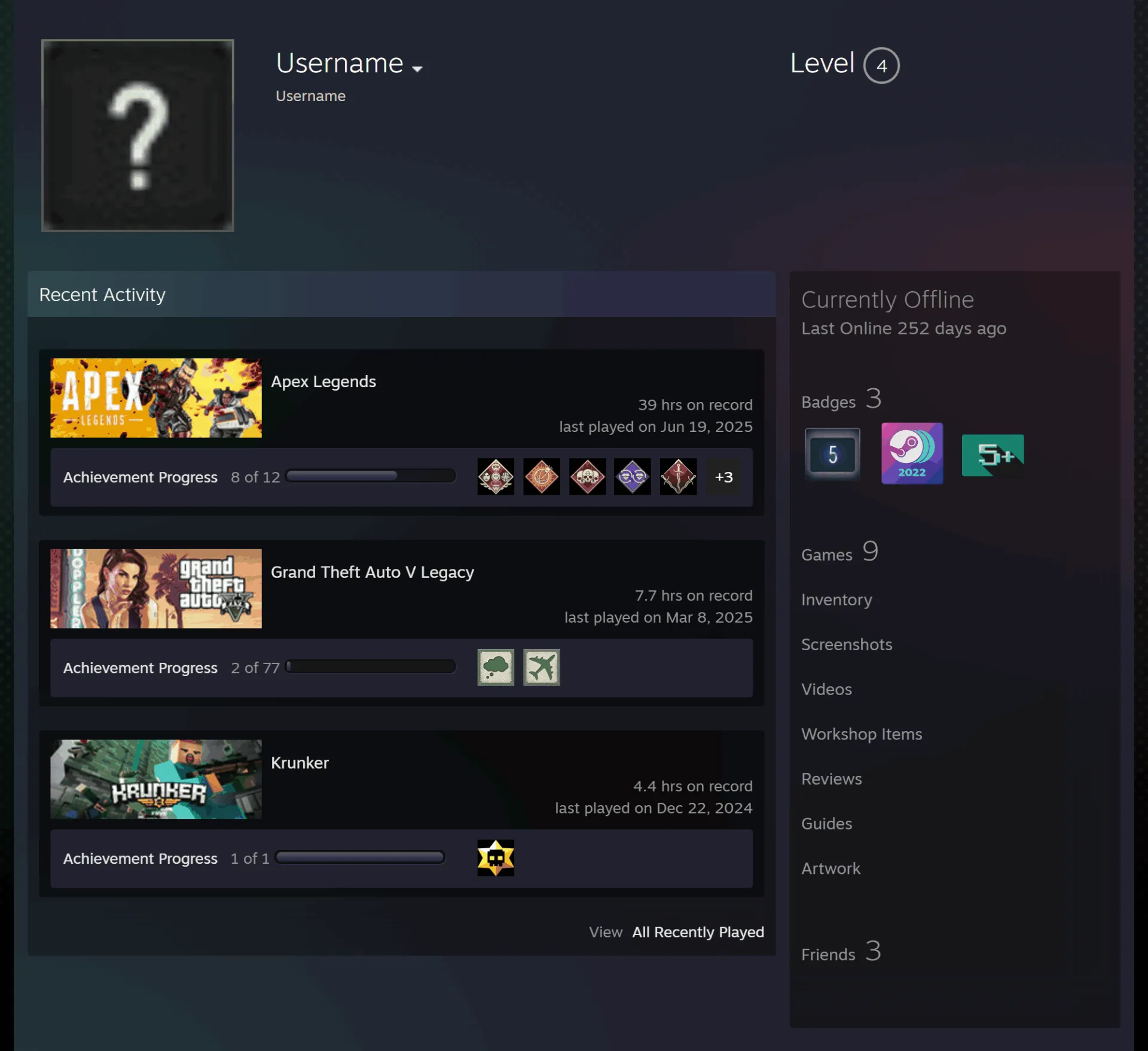Image resolution: width=1148 pixels, height=1051 pixels.
Task: Click the Grand Theft Auto V Legacy title
Action: 373,572
